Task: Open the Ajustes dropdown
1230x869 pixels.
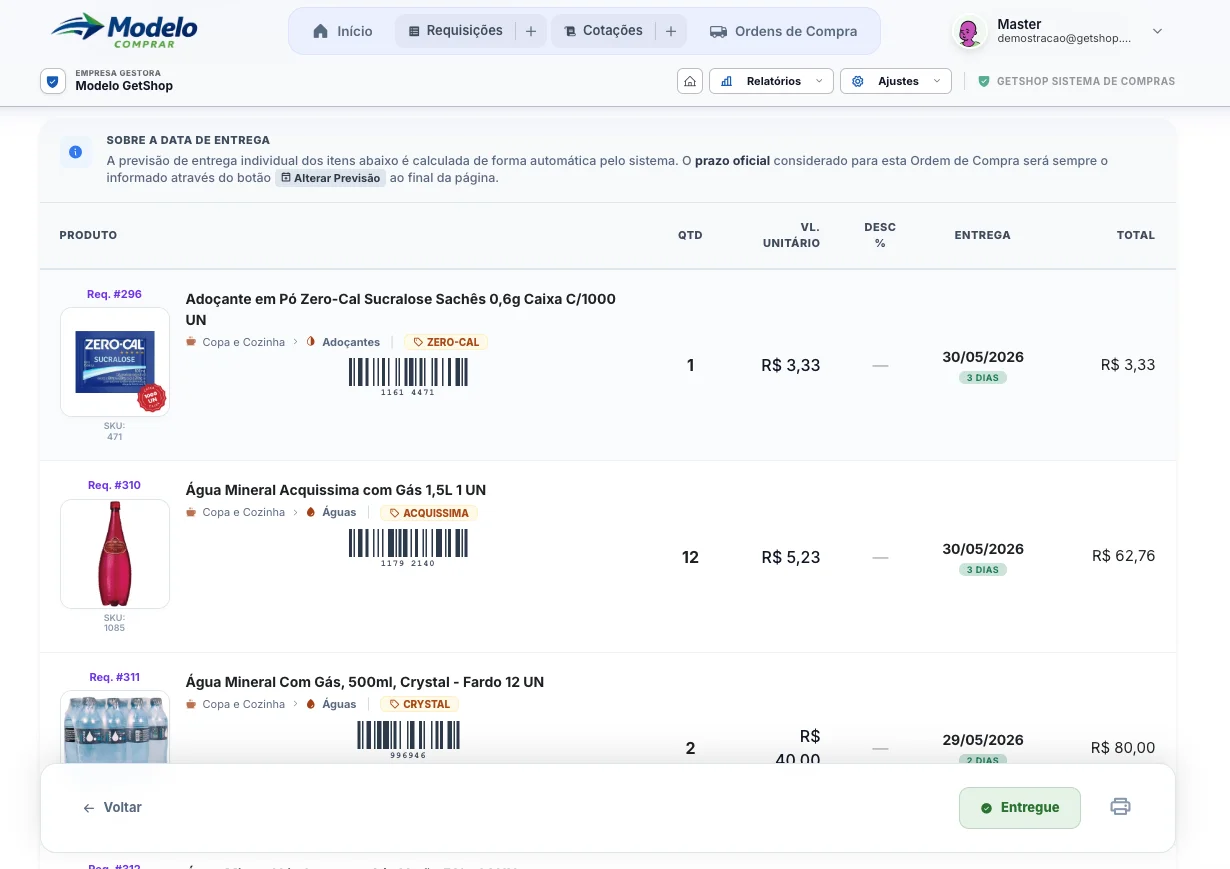Action: [896, 81]
